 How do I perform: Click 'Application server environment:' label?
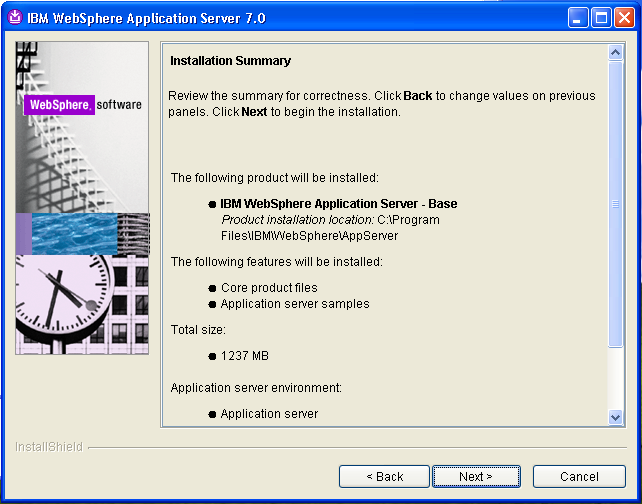click(256, 388)
